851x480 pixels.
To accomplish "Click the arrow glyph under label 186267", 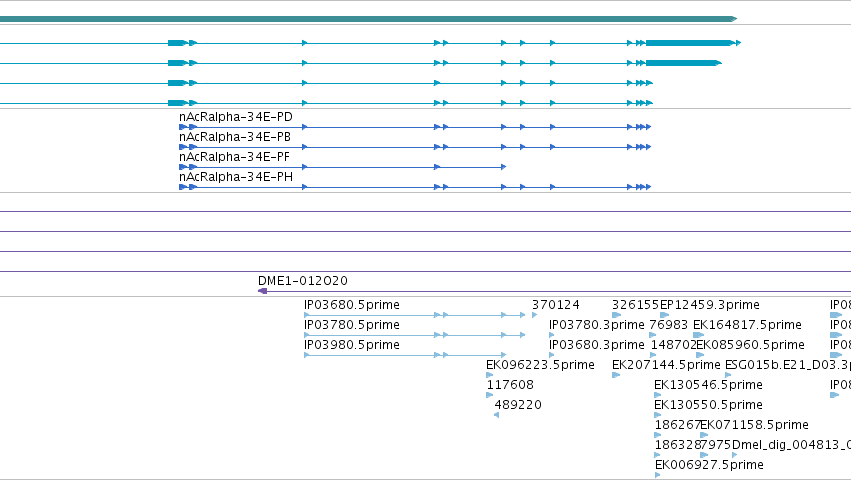I will (658, 435).
